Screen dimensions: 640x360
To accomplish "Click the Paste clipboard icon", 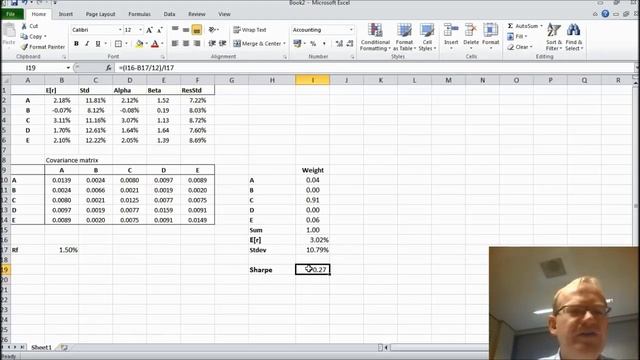I will click(x=9, y=31).
